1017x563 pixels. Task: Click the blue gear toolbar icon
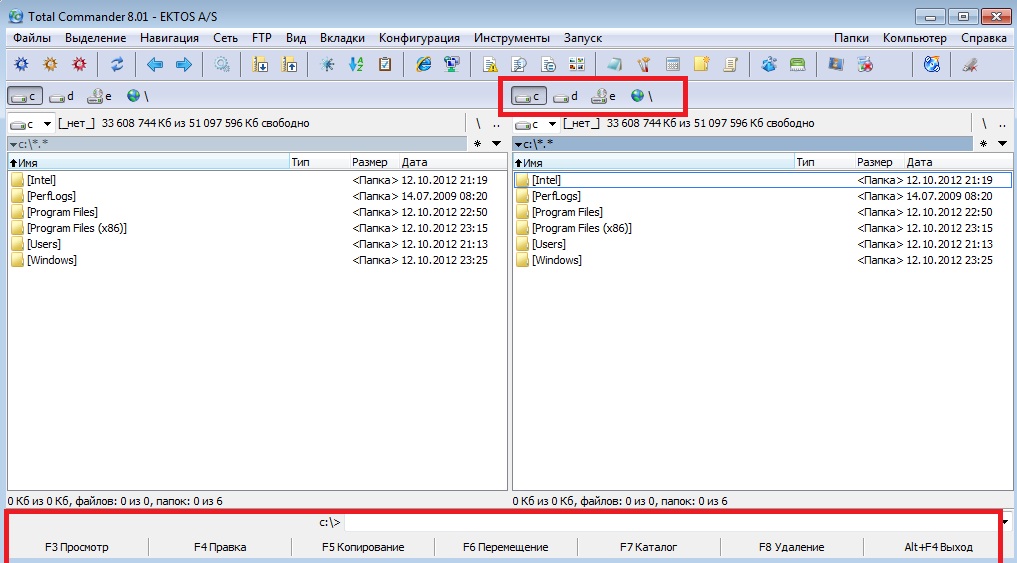click(21, 64)
